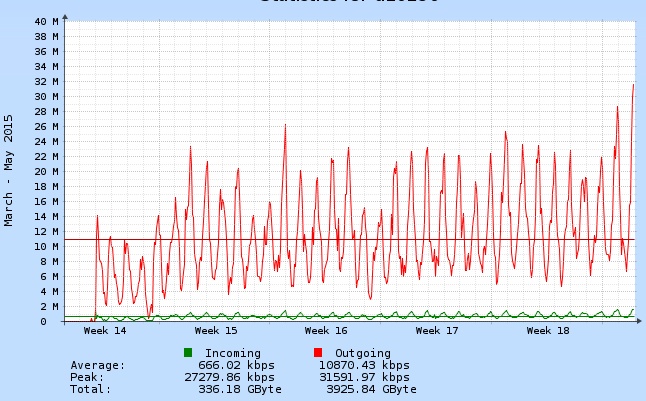Select the Peak row label
Image resolution: width=646 pixels, height=401 pixels.
[88, 377]
